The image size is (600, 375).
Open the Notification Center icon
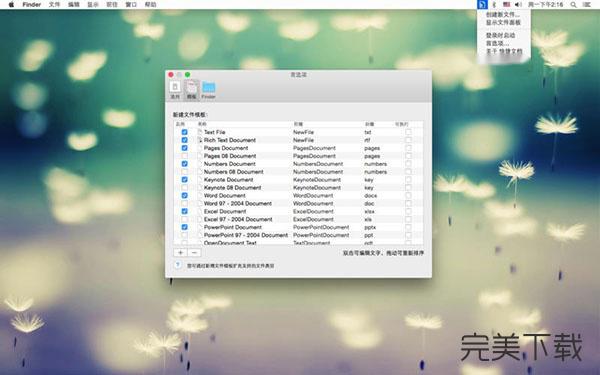pyautogui.click(x=587, y=5)
